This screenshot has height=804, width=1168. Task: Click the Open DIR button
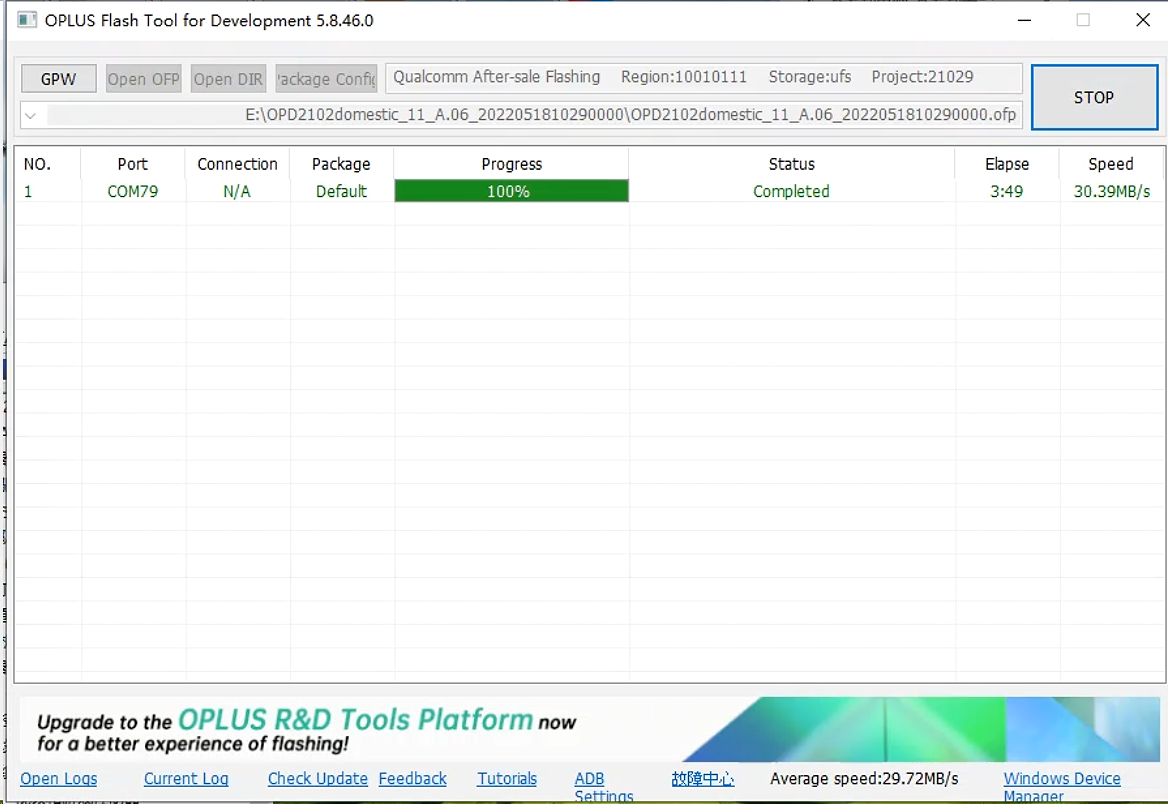pos(228,79)
